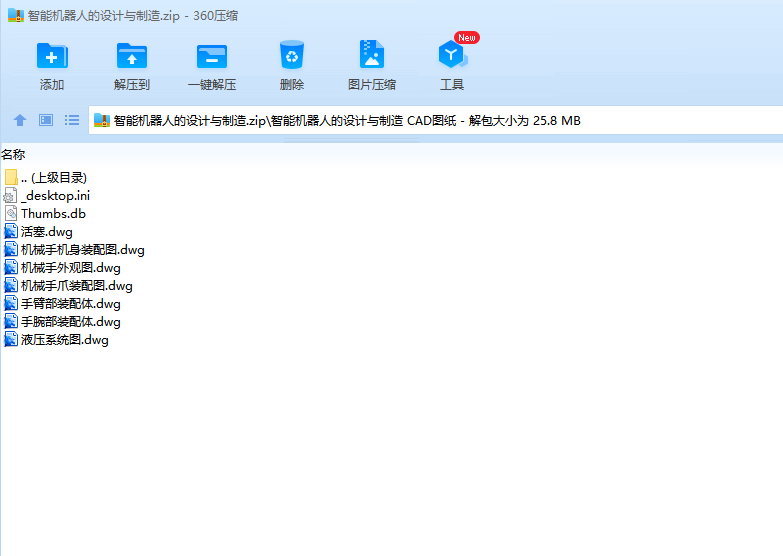Screen dimensions: 783x556
Task: Switch to the list view mode button
Action: click(x=72, y=120)
